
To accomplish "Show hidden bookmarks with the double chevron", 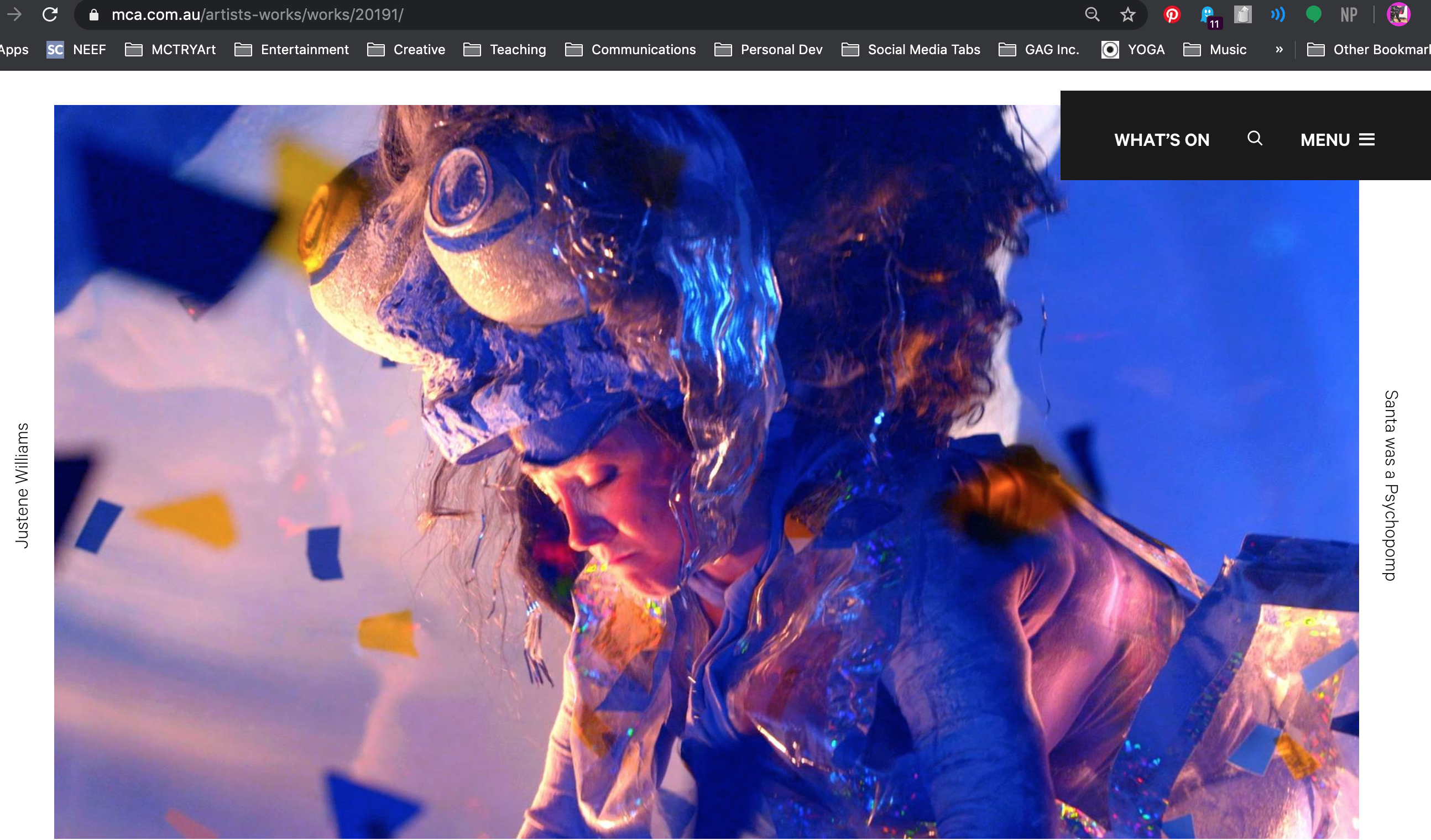I will [x=1279, y=50].
